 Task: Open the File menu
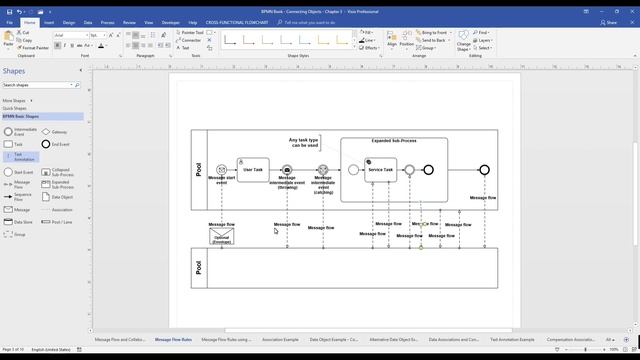[10, 22]
